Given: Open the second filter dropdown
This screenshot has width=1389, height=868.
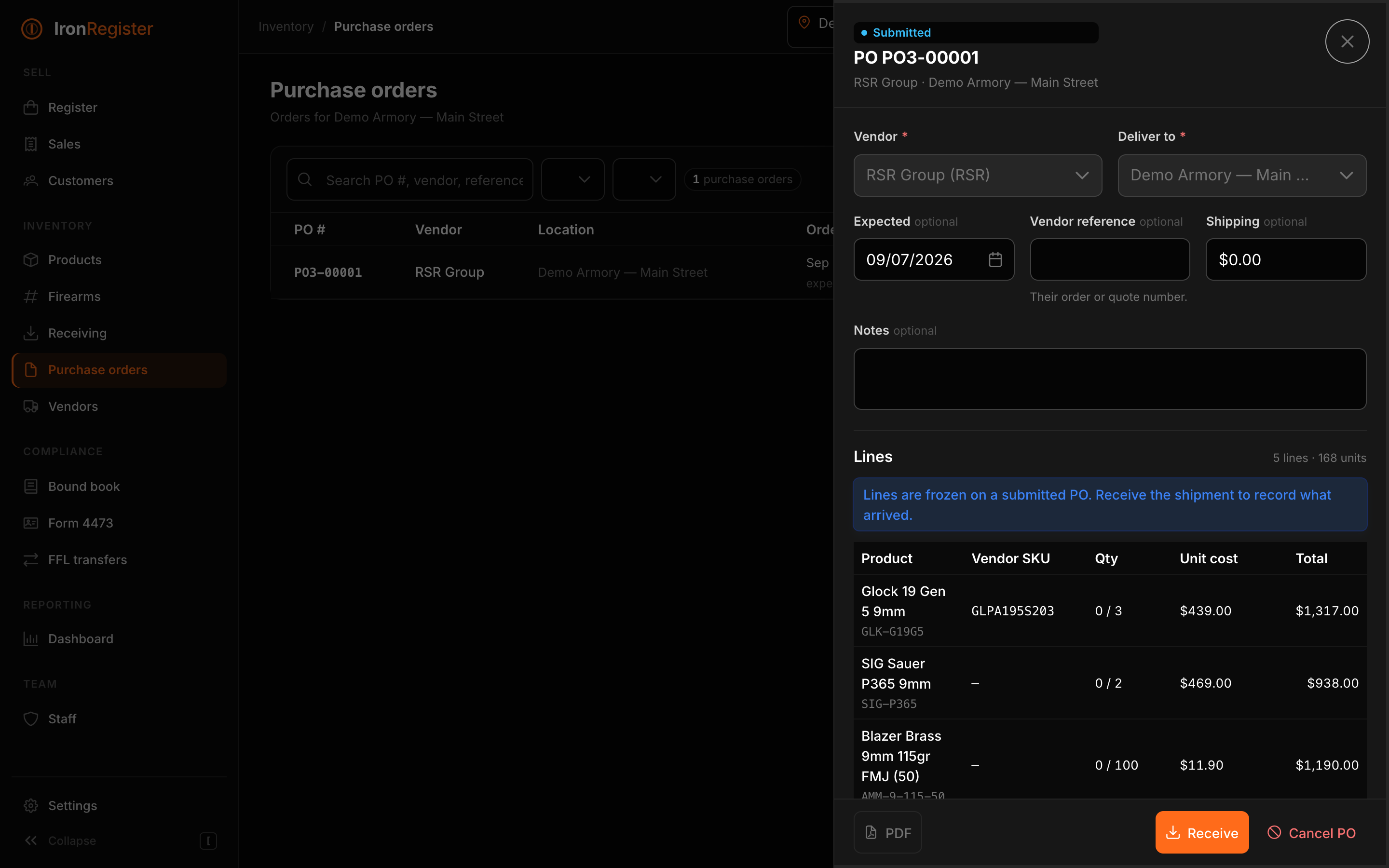Looking at the screenshot, I should (644, 180).
